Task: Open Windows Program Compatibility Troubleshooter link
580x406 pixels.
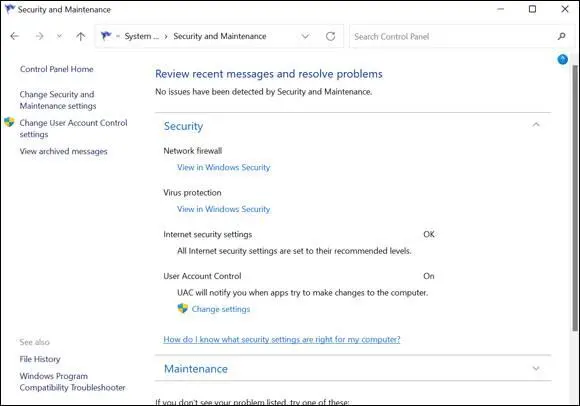Action: [x=72, y=382]
